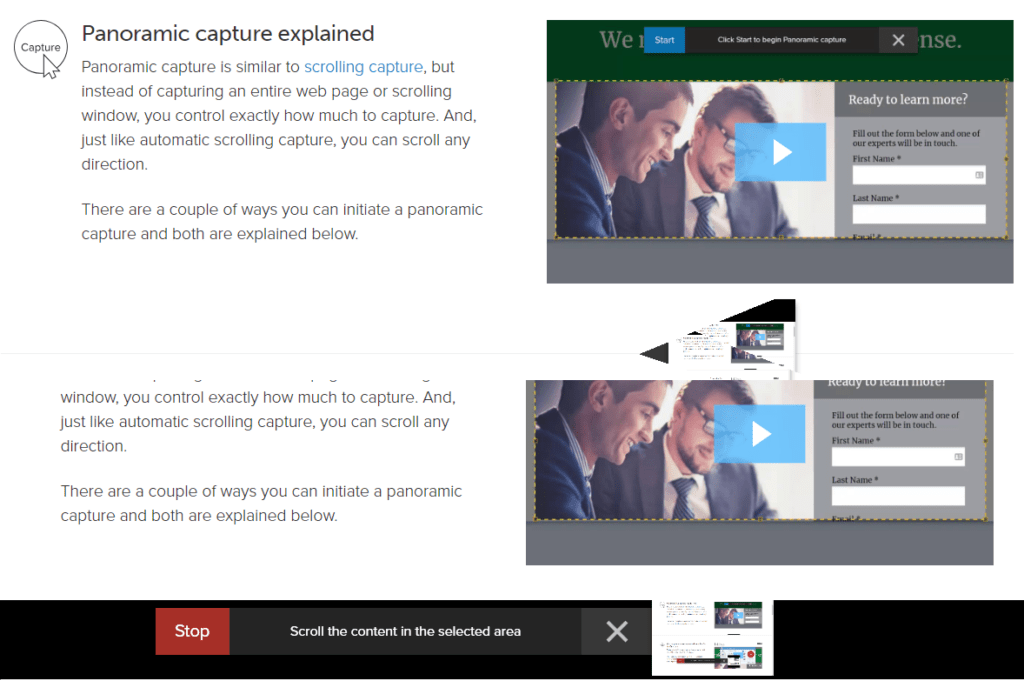Click the autofill icon in the First Name field above the Stop bar
This screenshot has height=681, width=1024.
click(958, 456)
